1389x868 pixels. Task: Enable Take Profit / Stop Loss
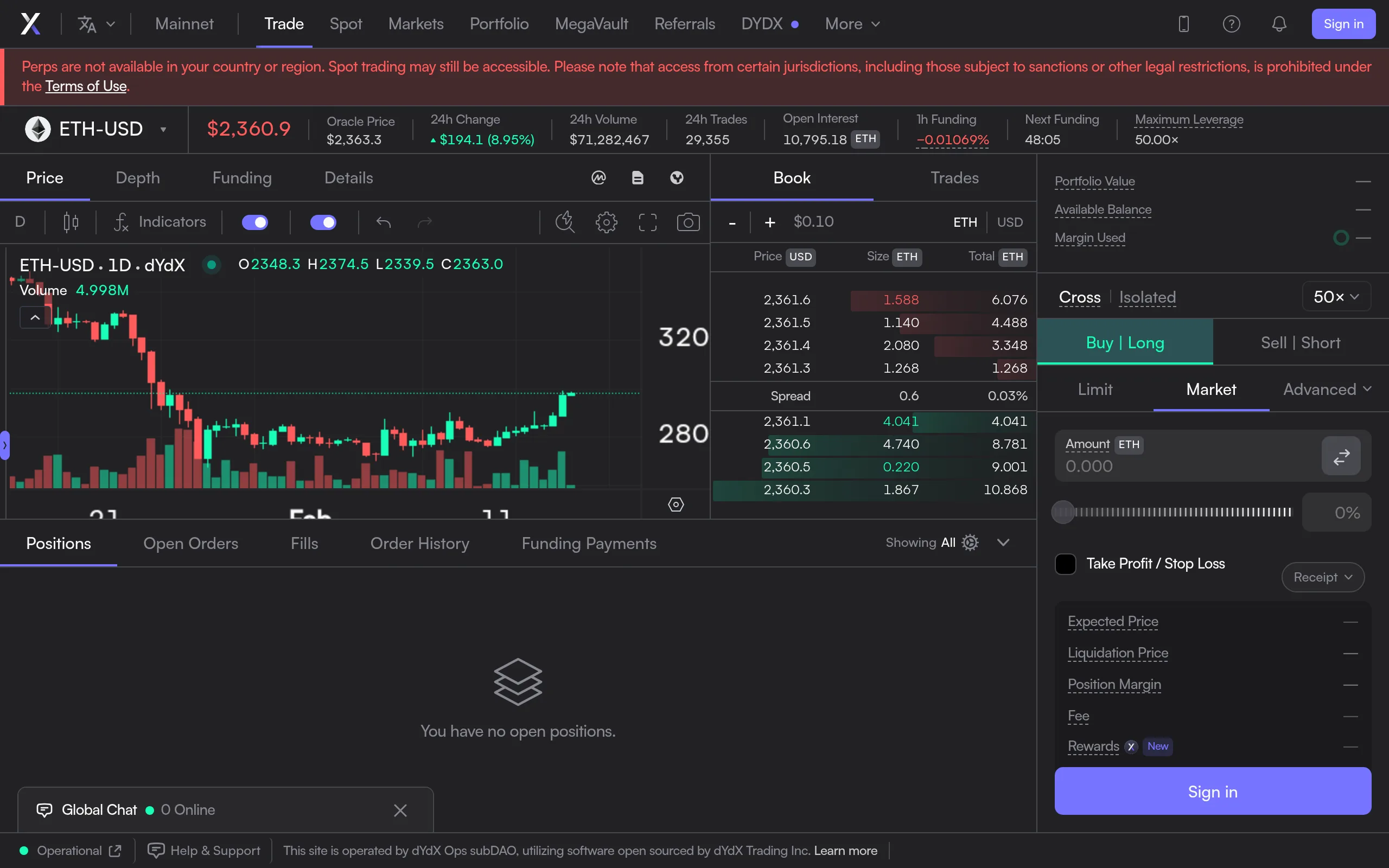[1066, 564]
